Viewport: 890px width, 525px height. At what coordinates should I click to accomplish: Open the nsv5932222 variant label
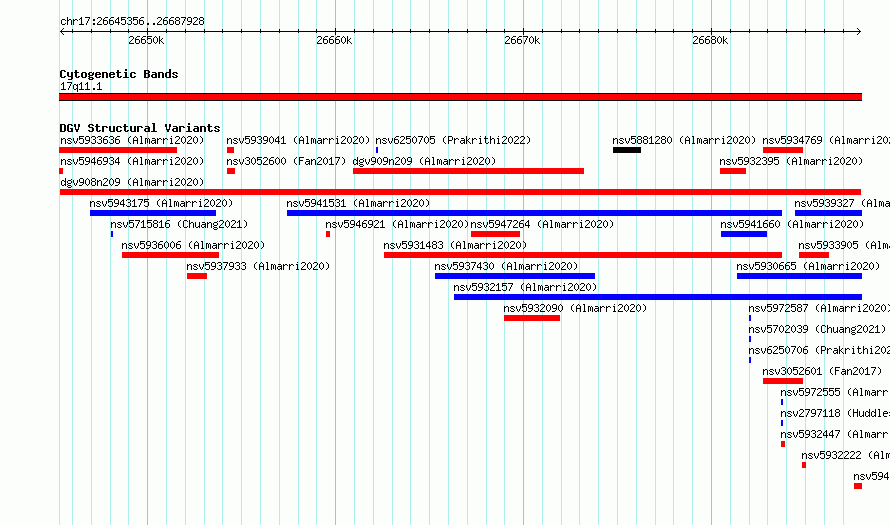point(846,455)
